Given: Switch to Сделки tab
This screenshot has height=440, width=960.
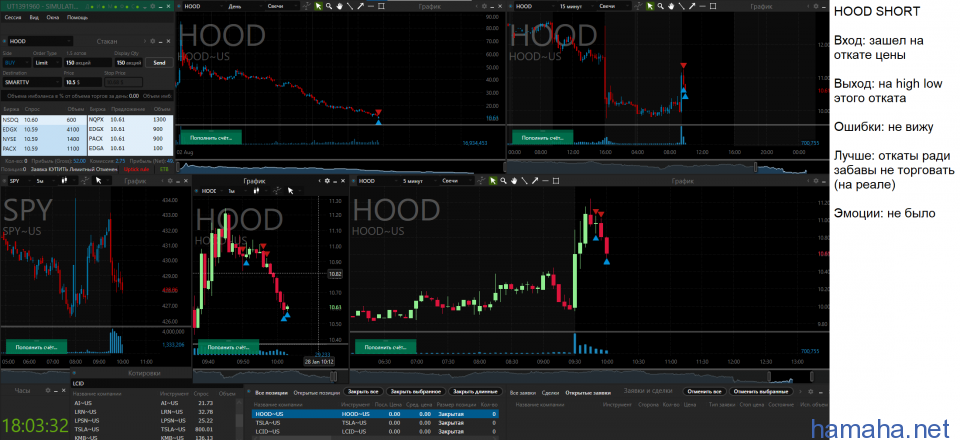Looking at the screenshot, I should click(550, 392).
